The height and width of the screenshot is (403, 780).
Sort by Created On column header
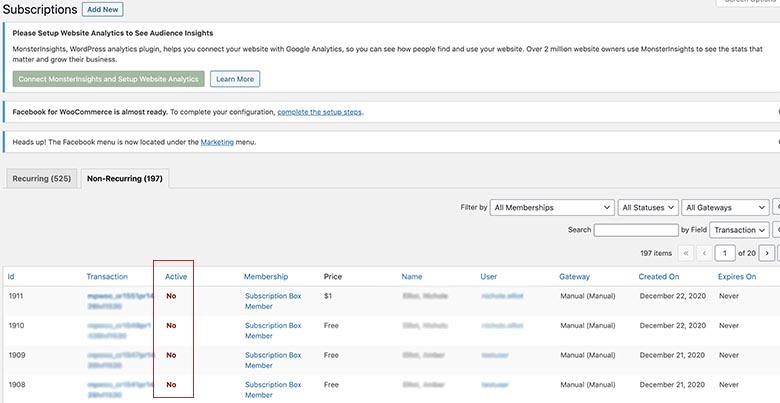pos(659,277)
